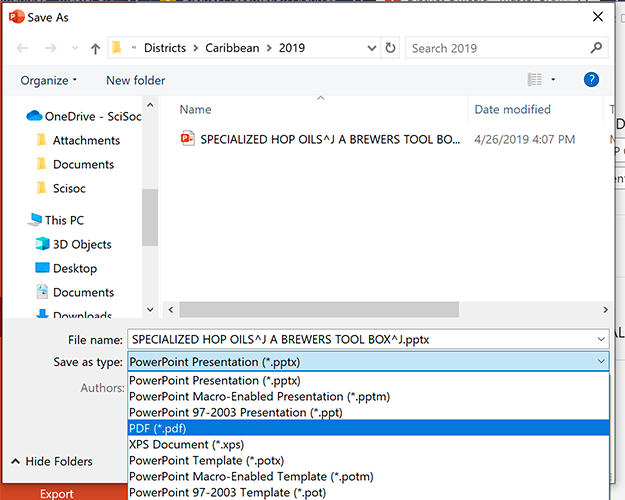Image resolution: width=625 pixels, height=500 pixels.
Task: Select the SPECIALIZED HOP OILS presentation file
Action: (x=320, y=139)
